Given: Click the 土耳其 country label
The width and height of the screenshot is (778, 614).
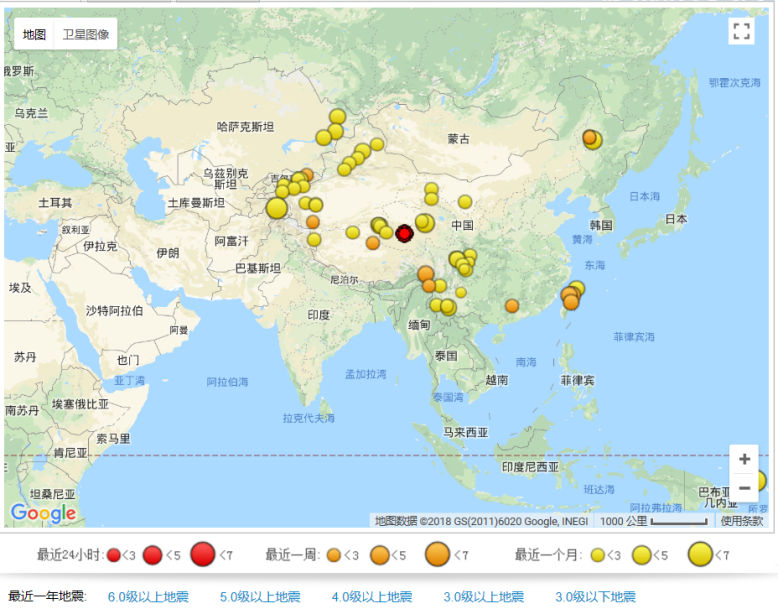Looking at the screenshot, I should point(56,203).
